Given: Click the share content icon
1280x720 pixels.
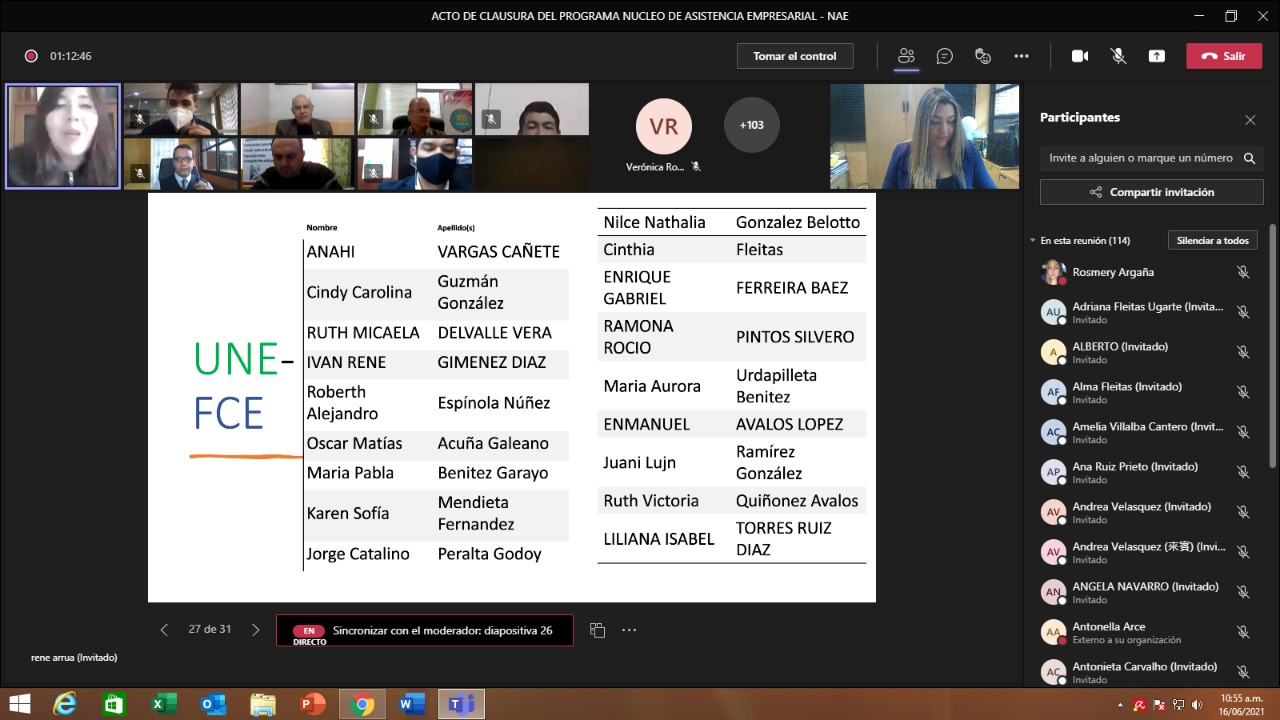Looking at the screenshot, I should [x=1157, y=56].
